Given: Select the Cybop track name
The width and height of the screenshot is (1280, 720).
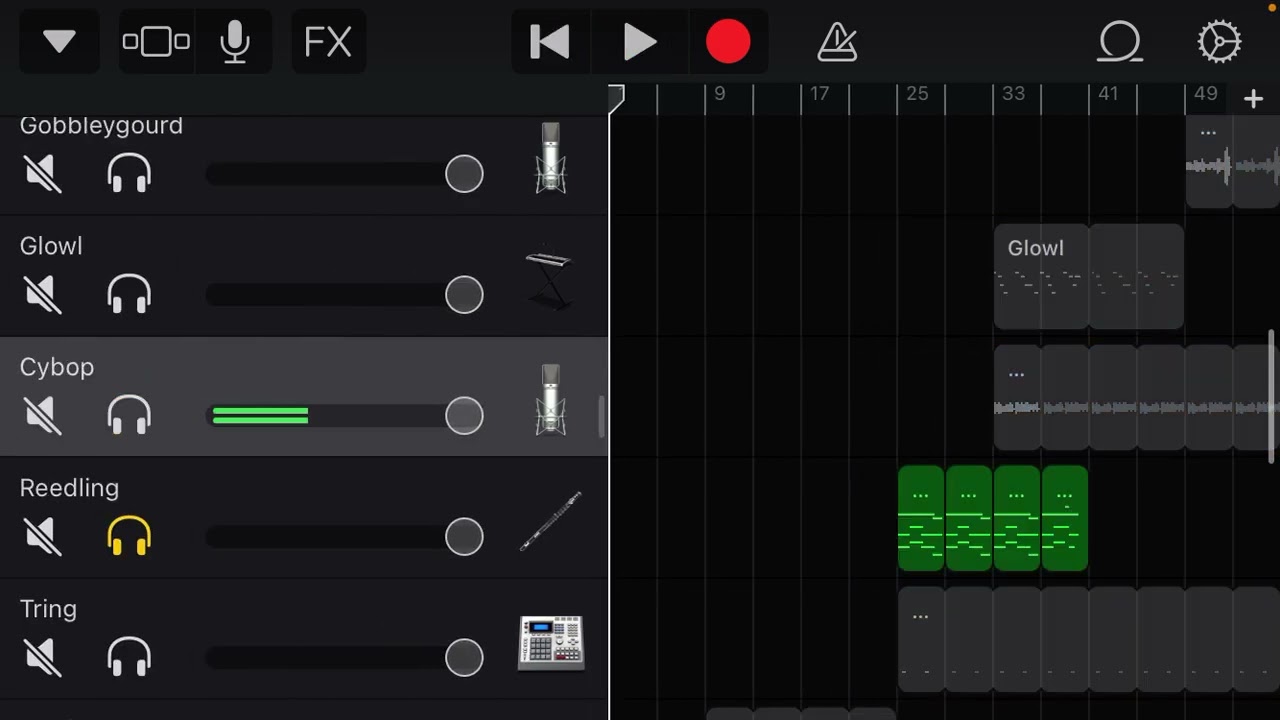Looking at the screenshot, I should (x=57, y=367).
